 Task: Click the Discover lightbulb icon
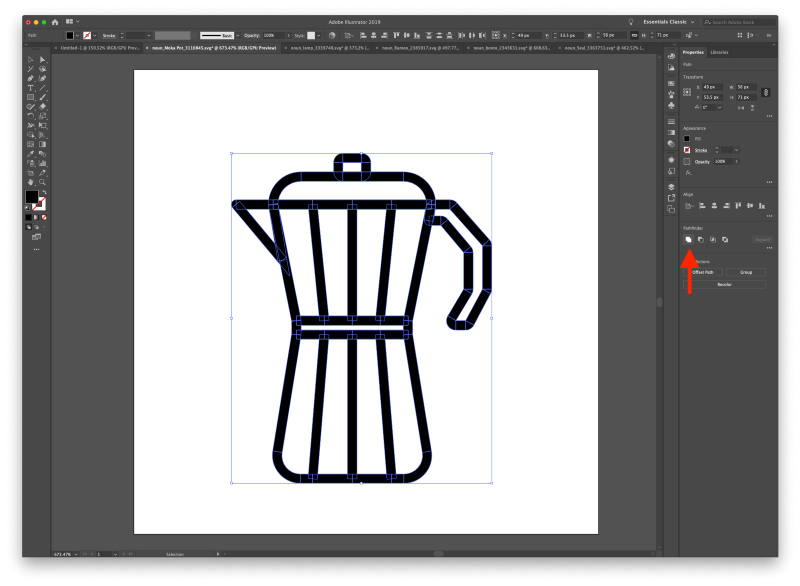(631, 22)
